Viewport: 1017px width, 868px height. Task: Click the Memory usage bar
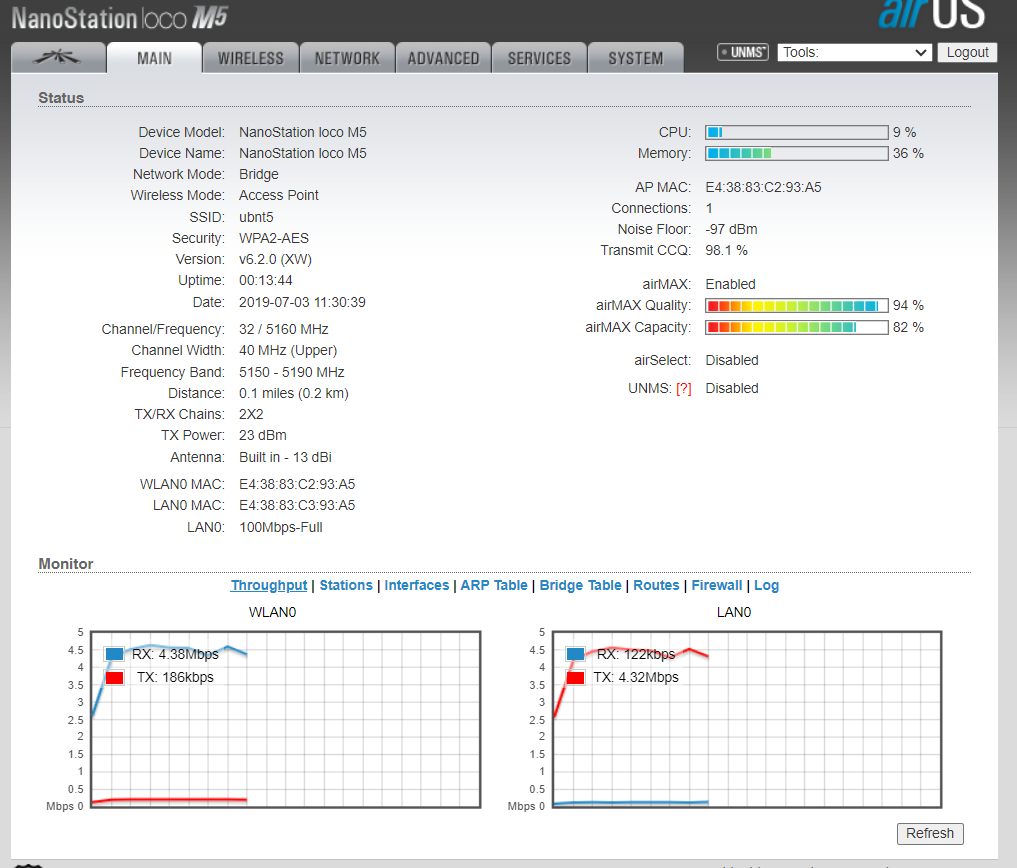796,153
